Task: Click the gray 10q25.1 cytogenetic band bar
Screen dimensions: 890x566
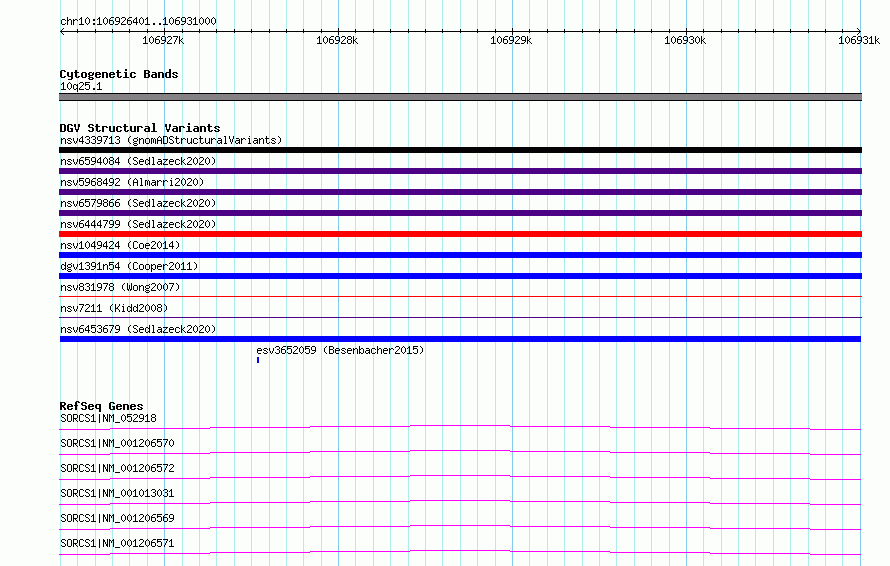Action: coord(460,97)
